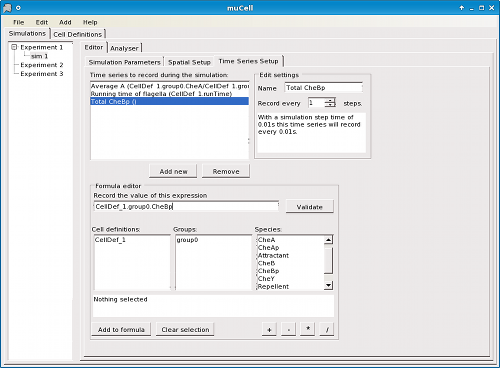Open the Time Series Setup tab
Image resolution: width=500 pixels, height=368 pixels.
248,61
